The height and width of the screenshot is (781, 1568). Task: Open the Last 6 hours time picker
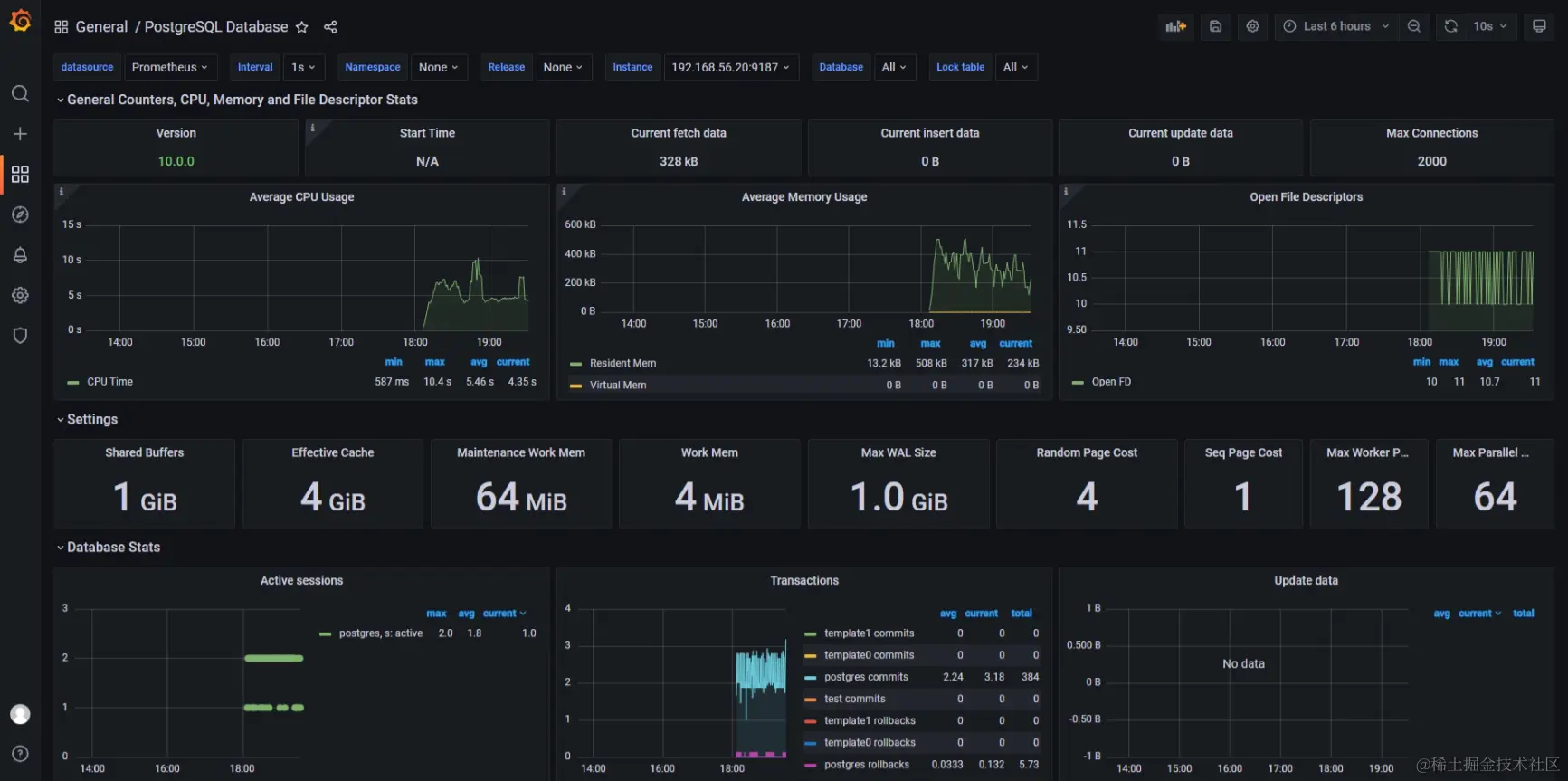click(1335, 26)
